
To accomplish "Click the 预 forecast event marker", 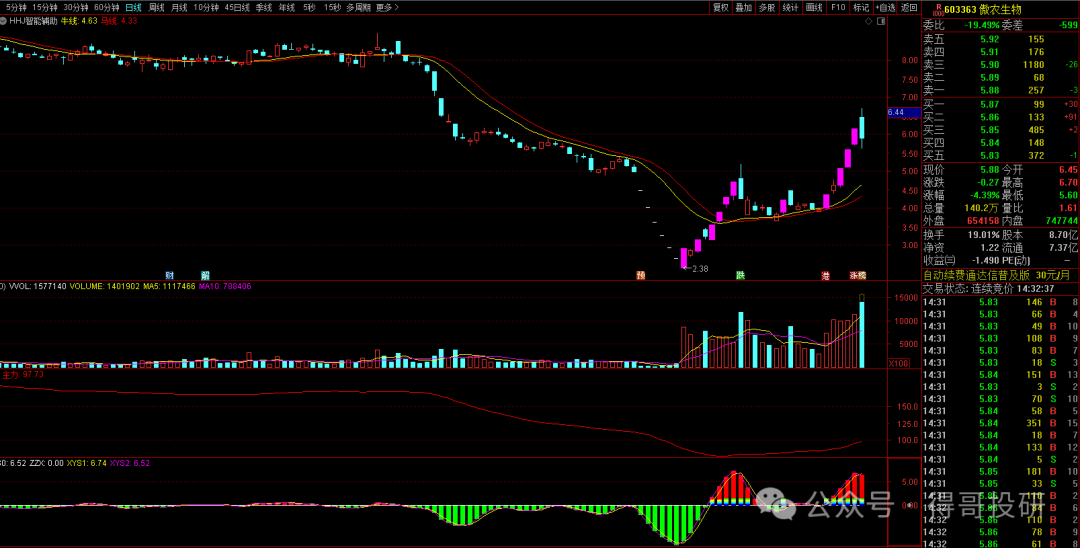I will (641, 275).
